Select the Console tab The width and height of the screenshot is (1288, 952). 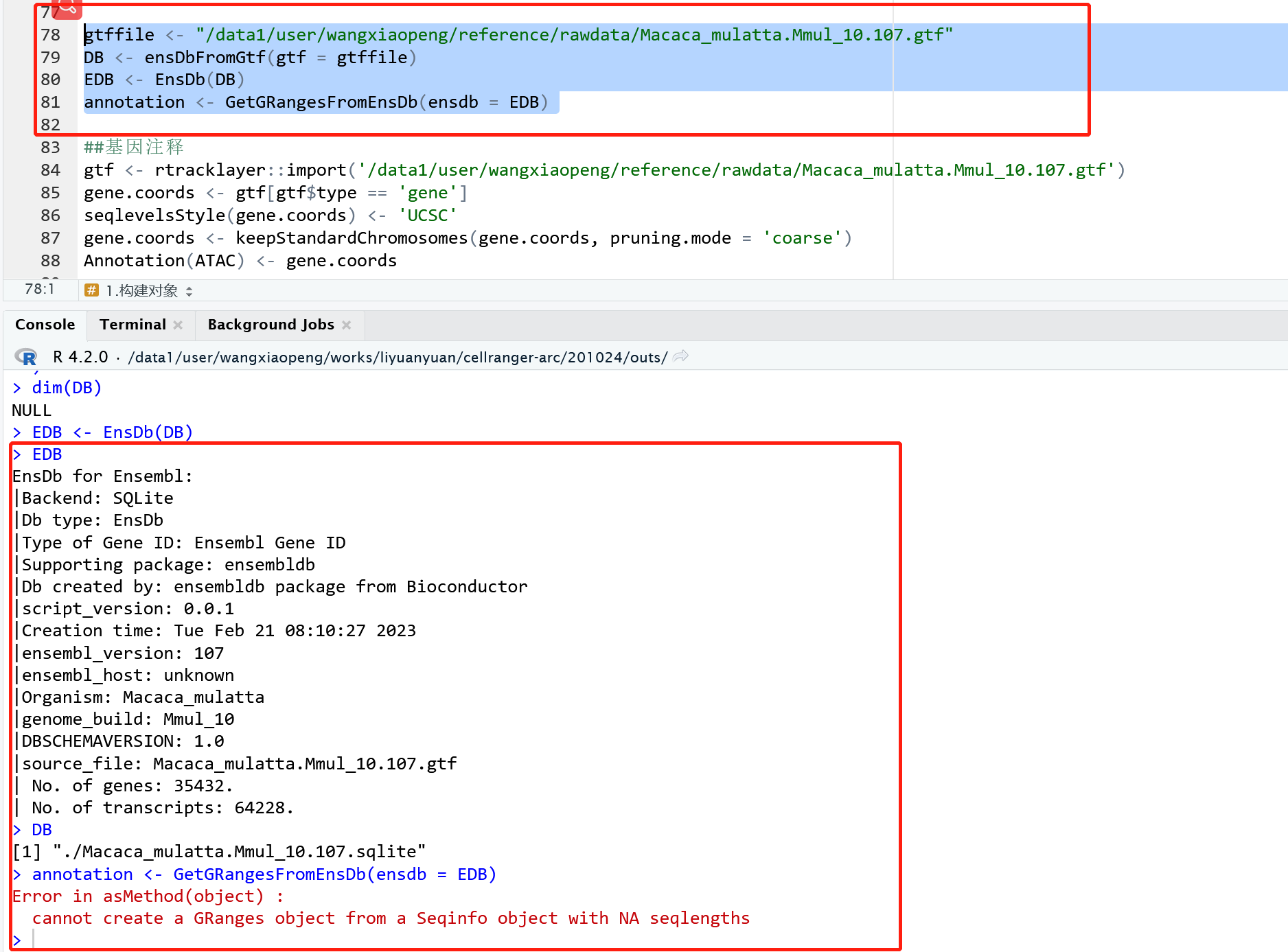point(45,324)
